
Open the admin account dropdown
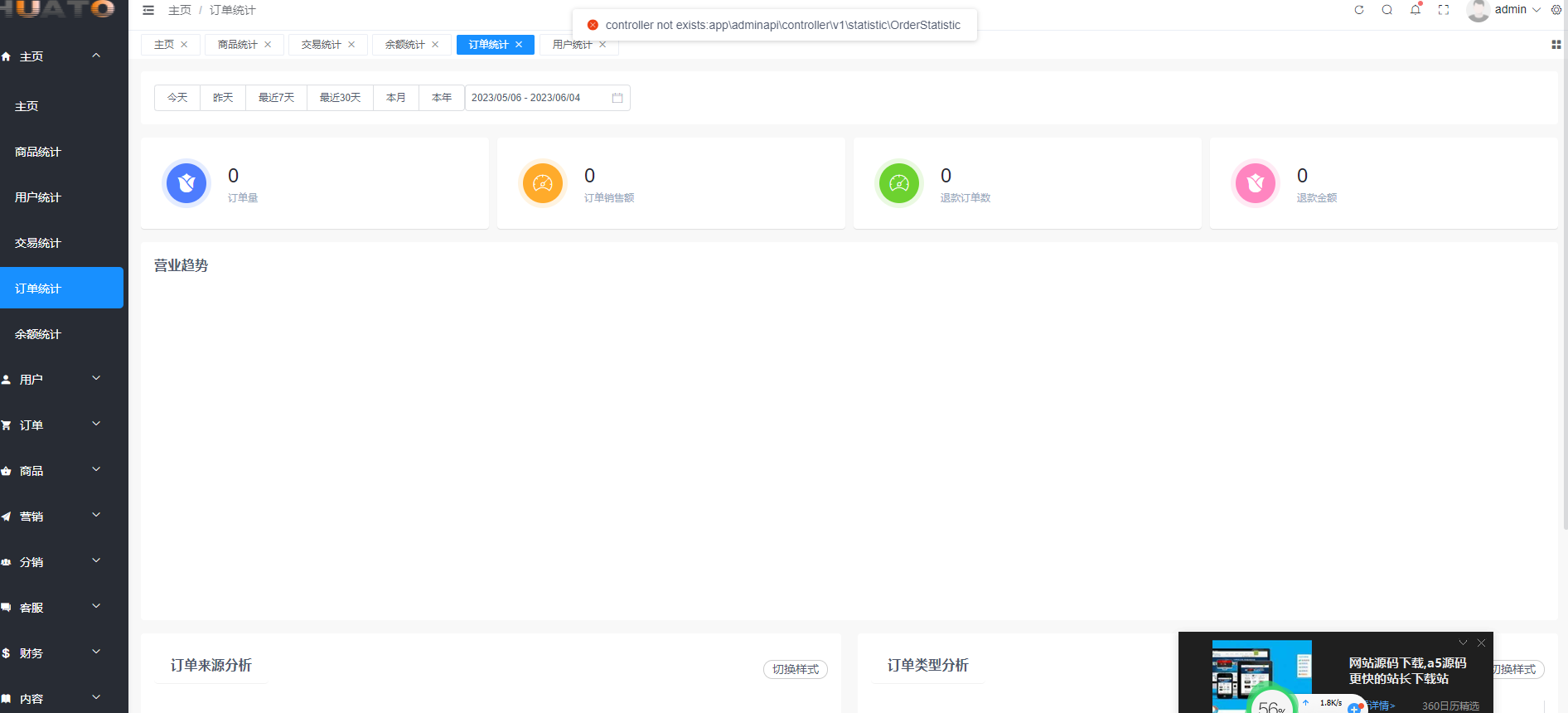(1517, 10)
